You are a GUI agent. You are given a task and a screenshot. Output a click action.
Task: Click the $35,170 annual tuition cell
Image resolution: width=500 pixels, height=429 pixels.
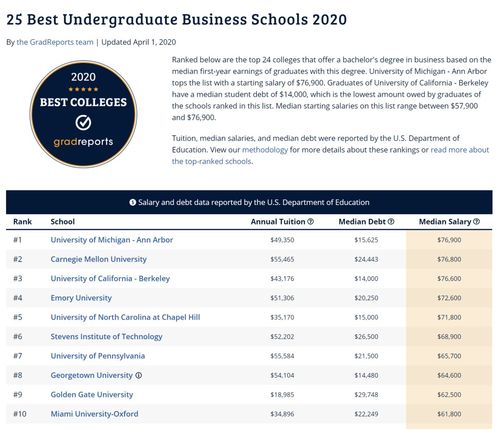[282, 317]
